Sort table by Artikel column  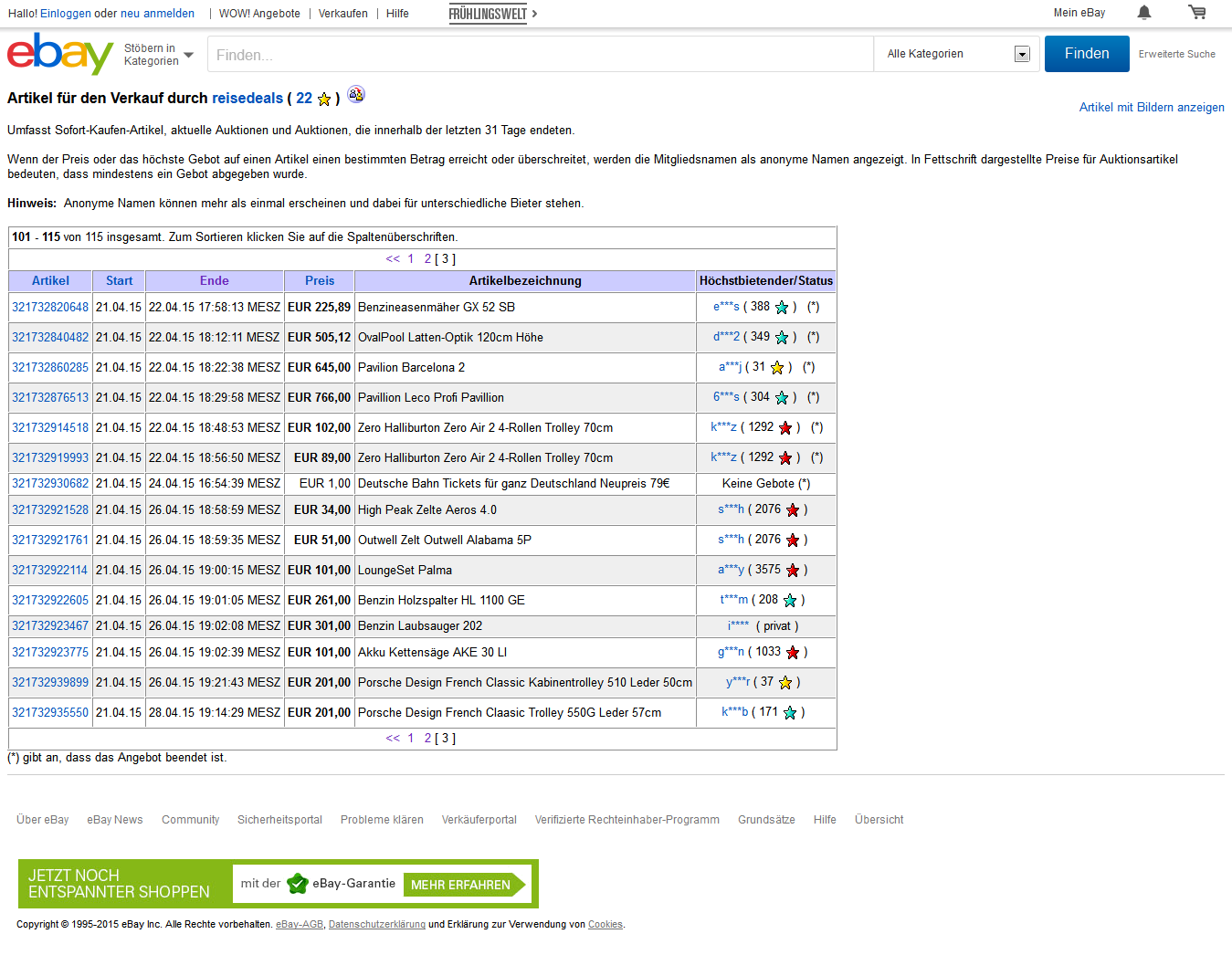(x=51, y=280)
